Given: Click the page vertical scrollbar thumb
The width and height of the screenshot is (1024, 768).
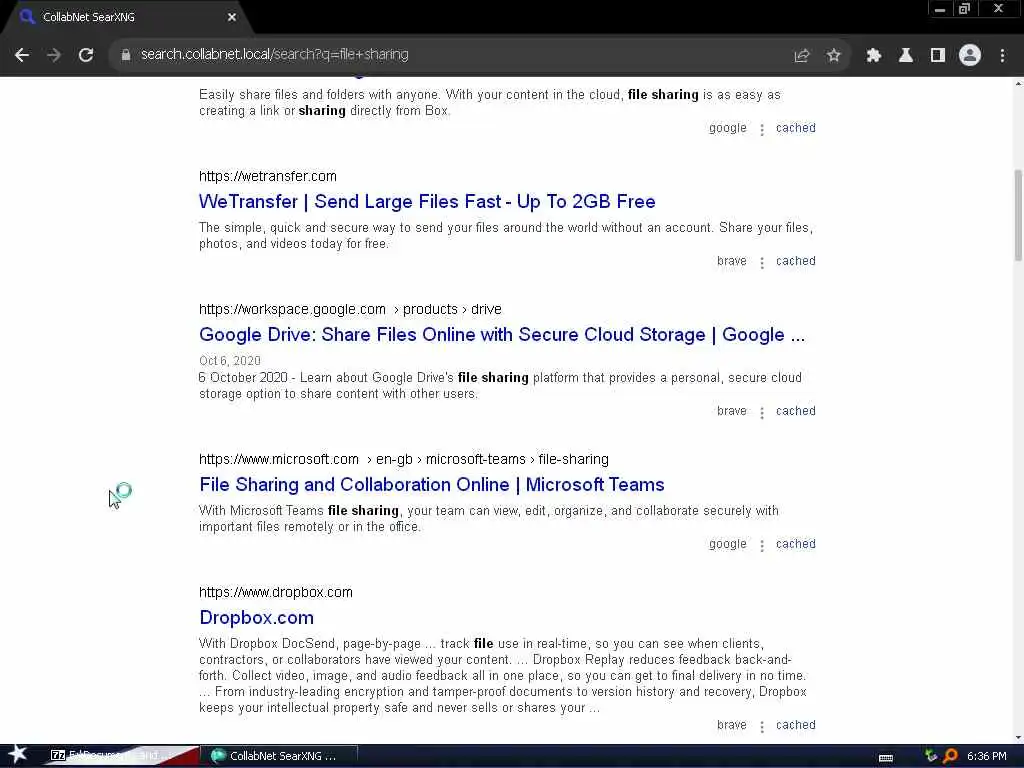Looking at the screenshot, I should click(1018, 216).
